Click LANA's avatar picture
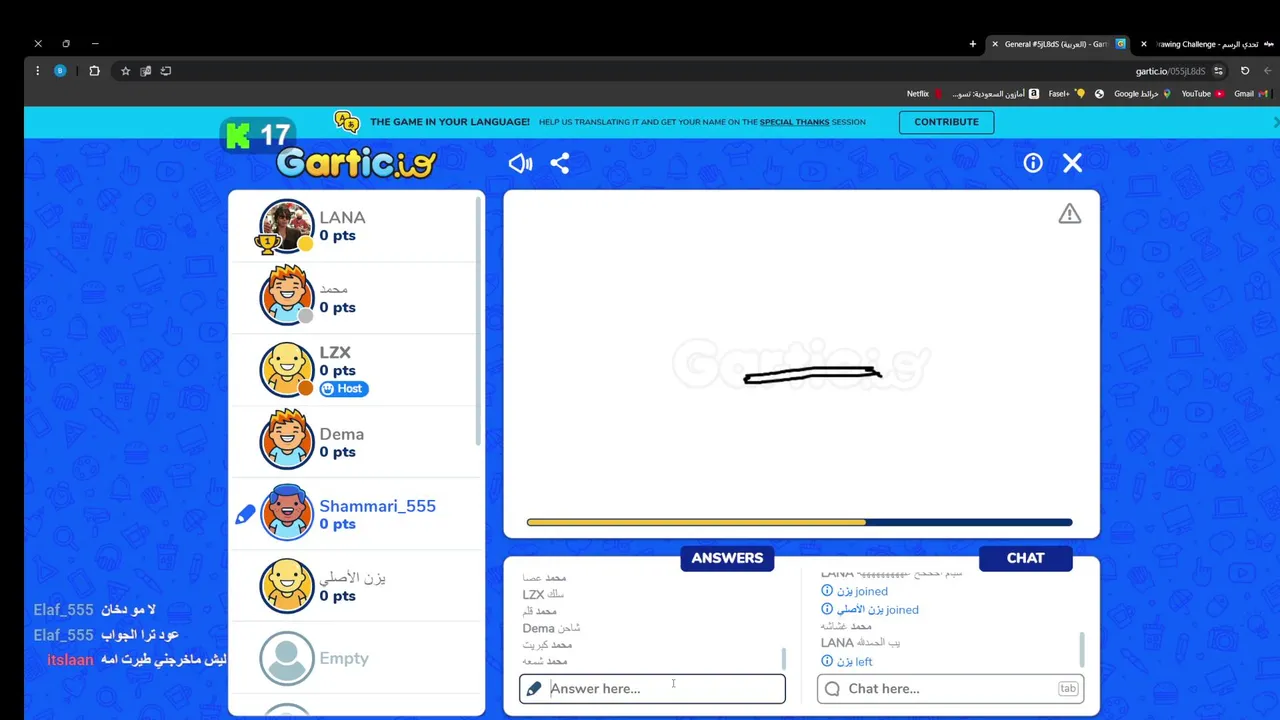 287,227
